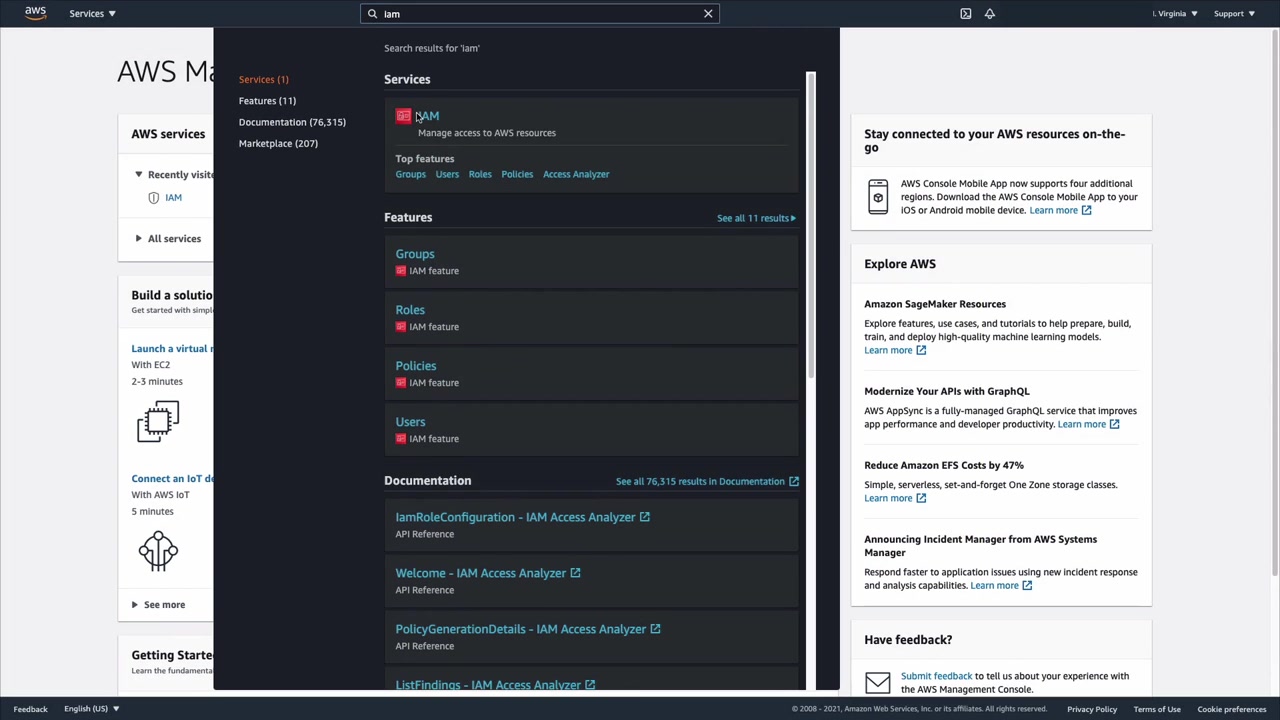The width and height of the screenshot is (1280, 720).
Task: Collapse the Recently visited services section
Action: (x=138, y=175)
